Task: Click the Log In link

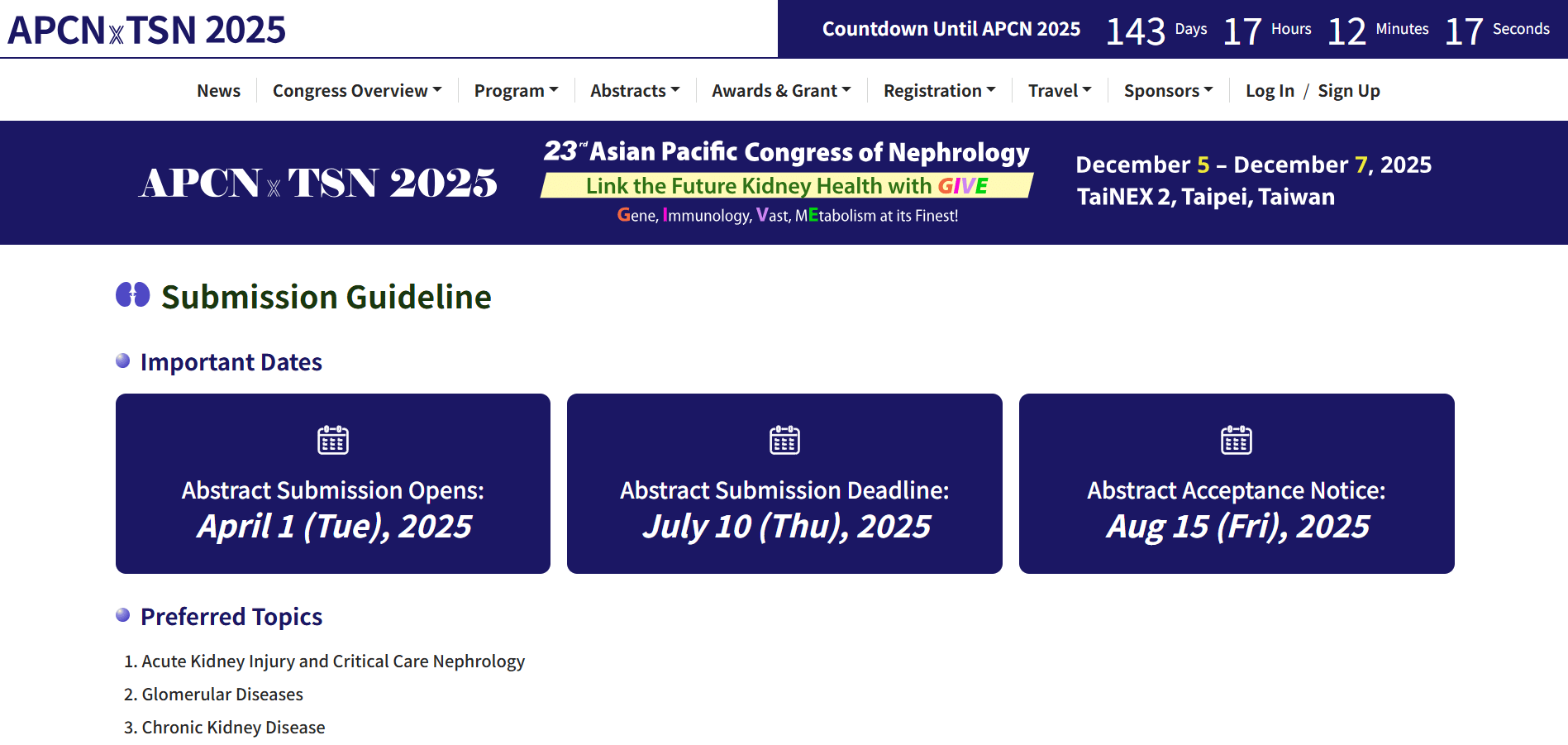Action: click(1270, 90)
